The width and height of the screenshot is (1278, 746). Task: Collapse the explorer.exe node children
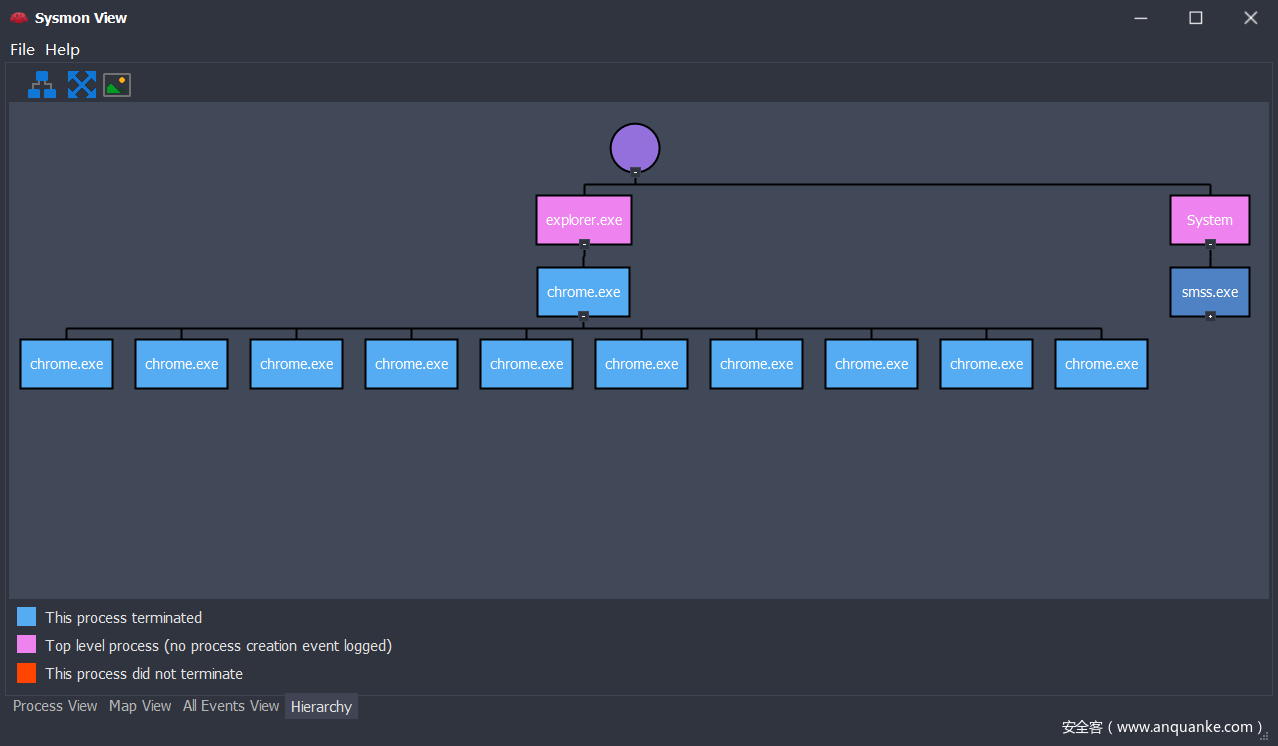[x=584, y=243]
